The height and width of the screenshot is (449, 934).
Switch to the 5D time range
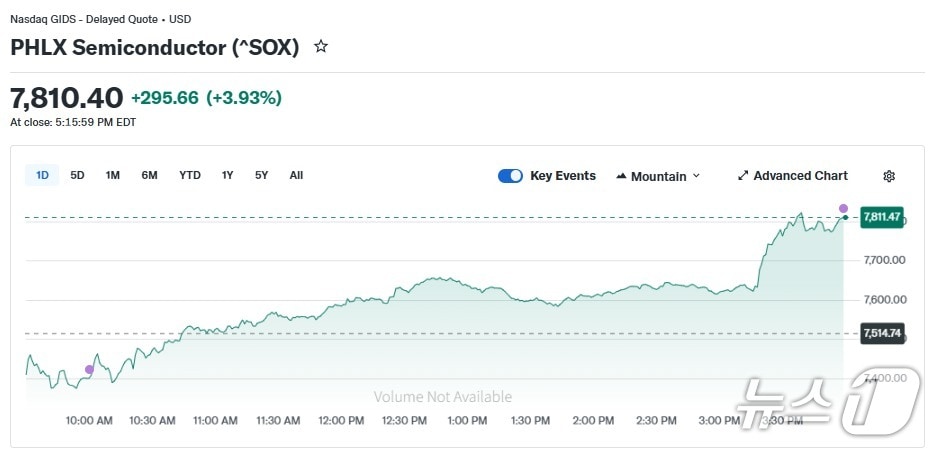coord(77,176)
